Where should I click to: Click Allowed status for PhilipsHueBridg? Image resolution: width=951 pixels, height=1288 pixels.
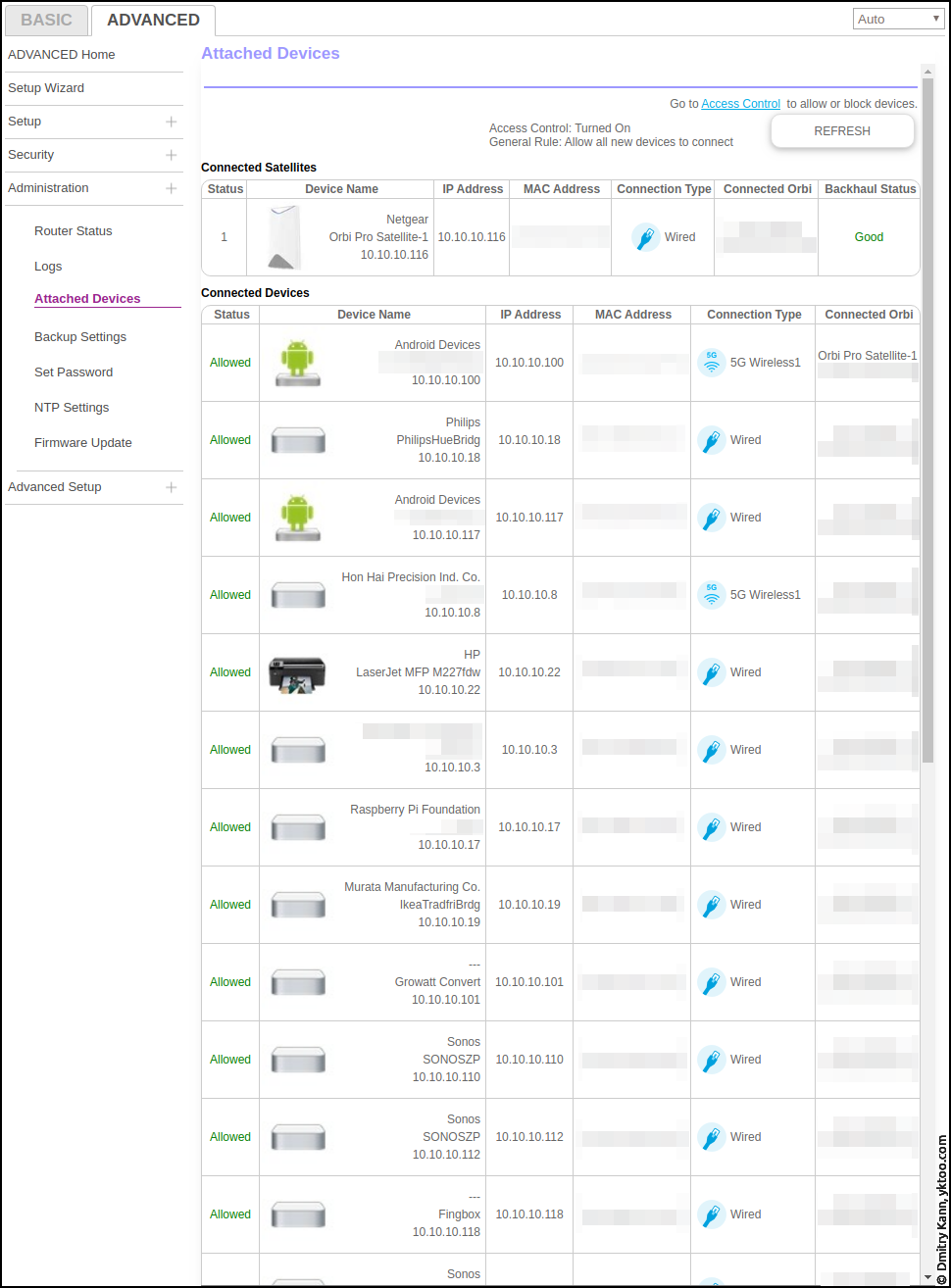tap(230, 440)
